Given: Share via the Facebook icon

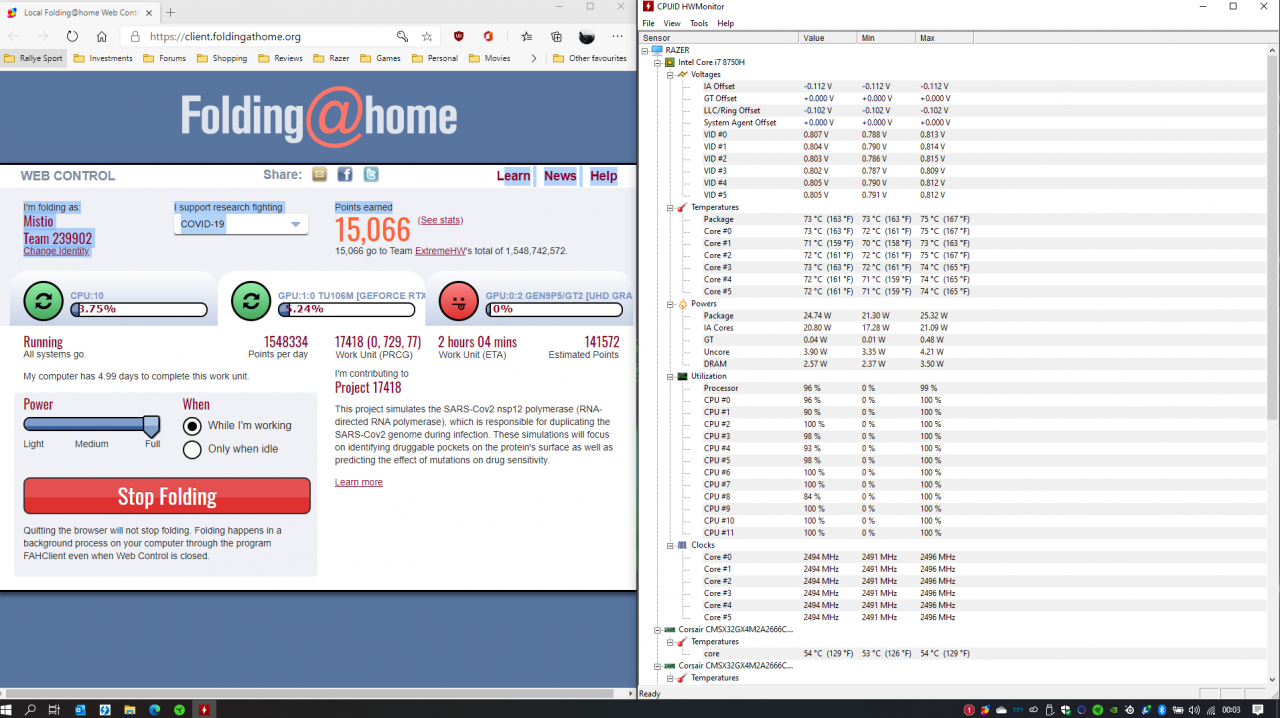Looking at the screenshot, I should click(344, 175).
